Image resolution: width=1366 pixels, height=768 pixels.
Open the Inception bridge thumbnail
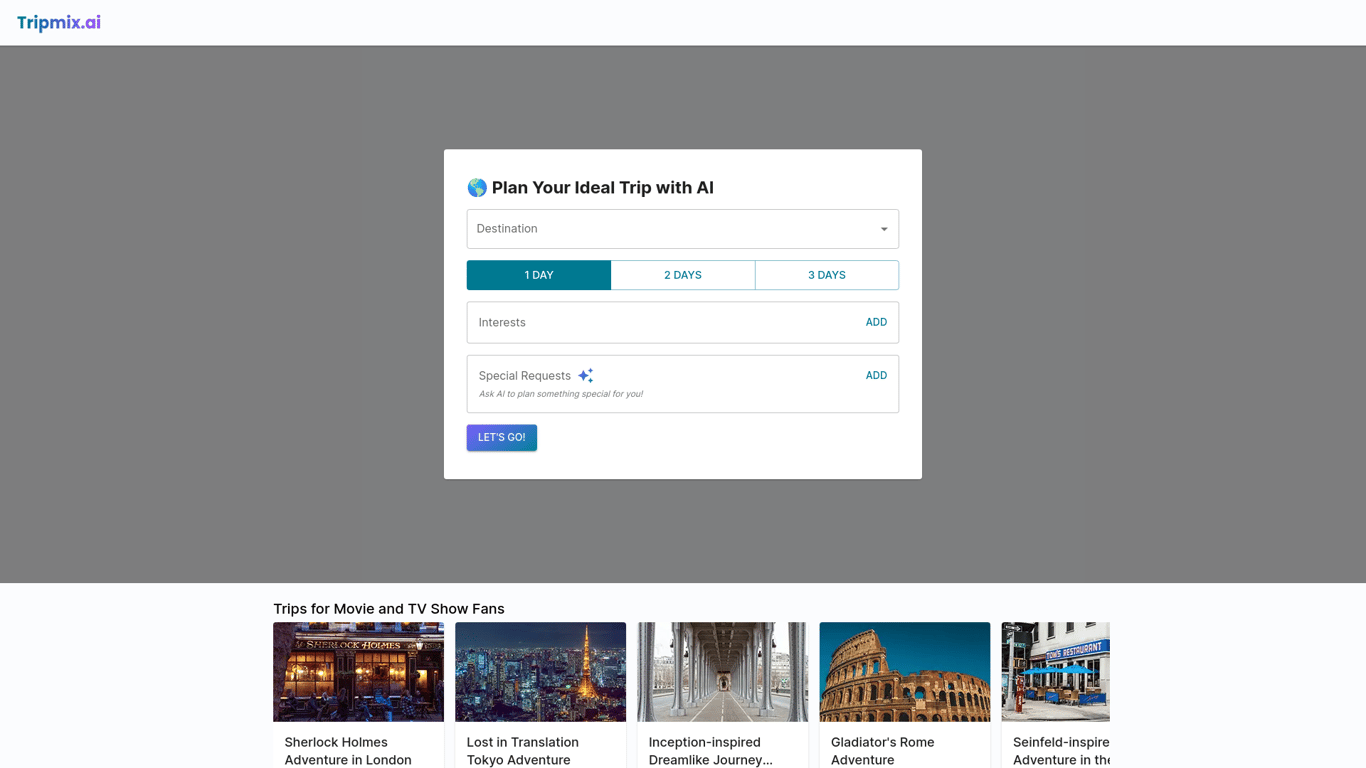point(722,672)
